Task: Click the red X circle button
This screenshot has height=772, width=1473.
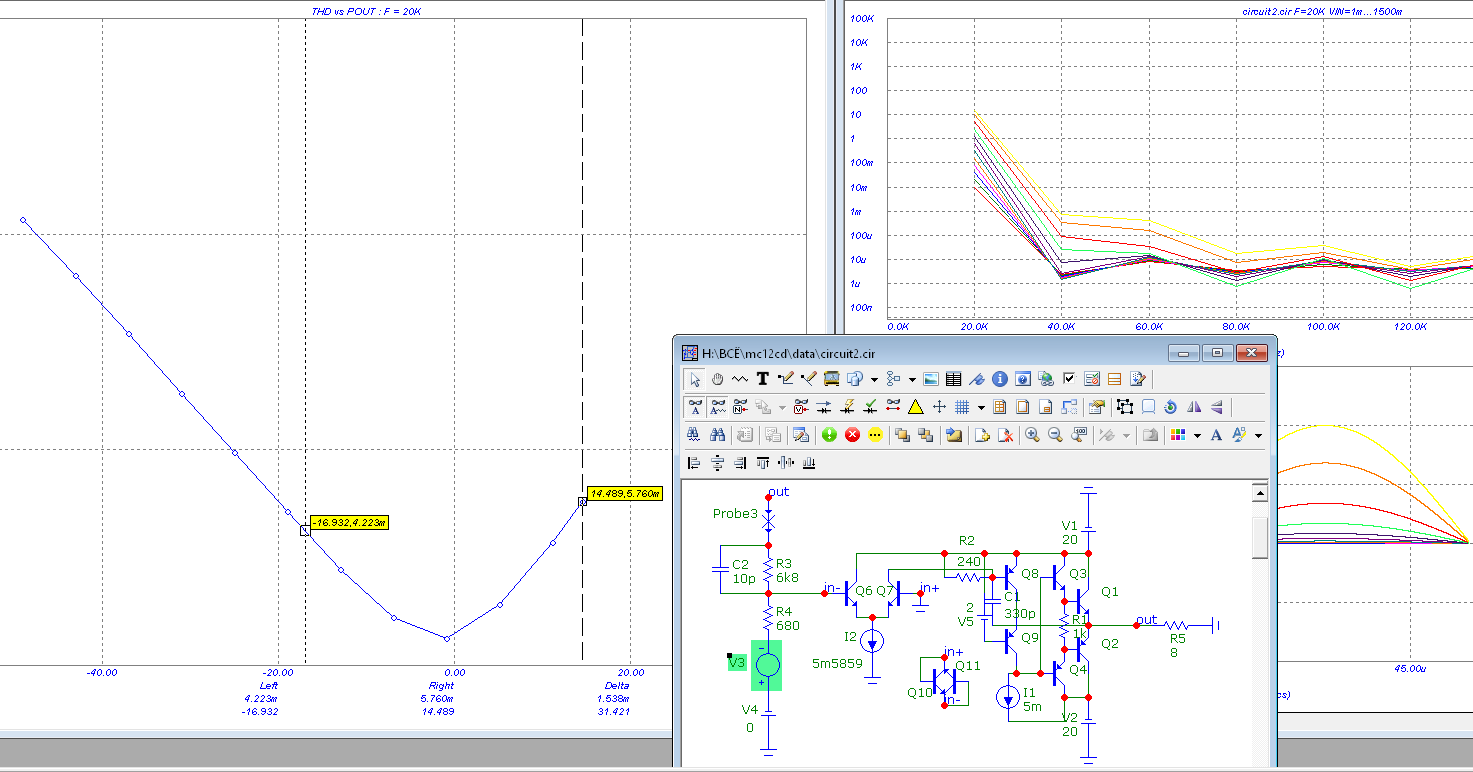Action: point(852,435)
